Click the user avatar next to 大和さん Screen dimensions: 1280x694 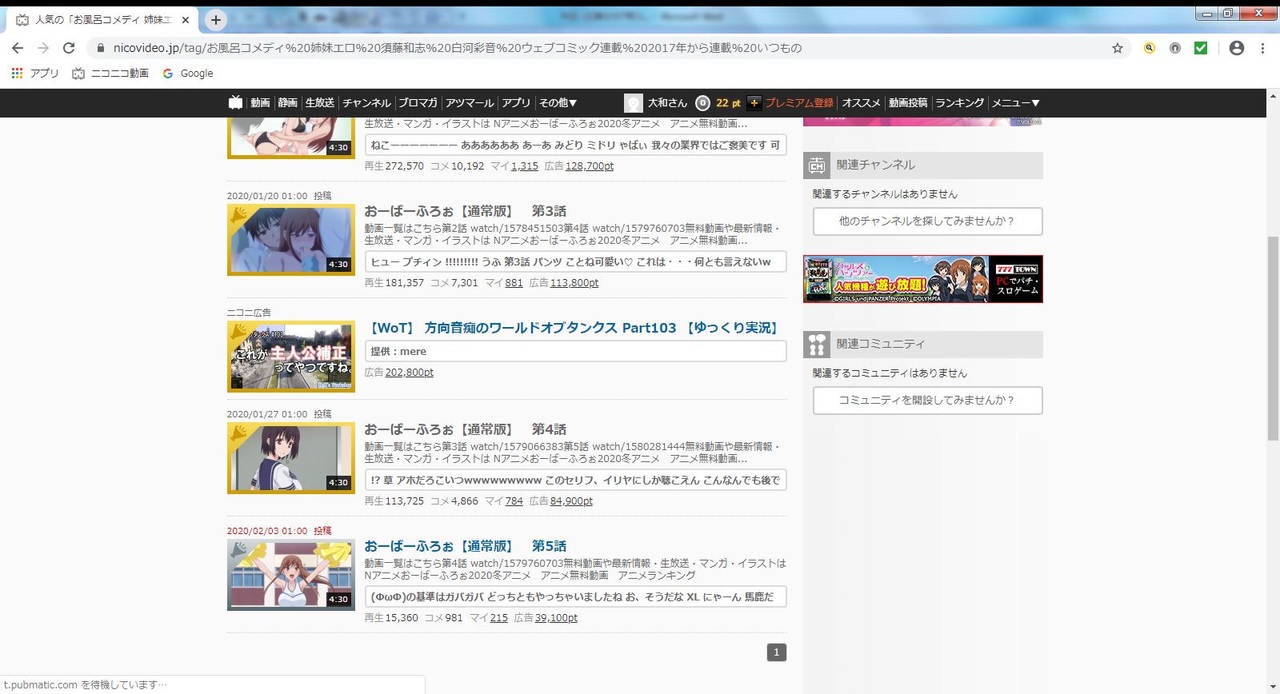[633, 103]
